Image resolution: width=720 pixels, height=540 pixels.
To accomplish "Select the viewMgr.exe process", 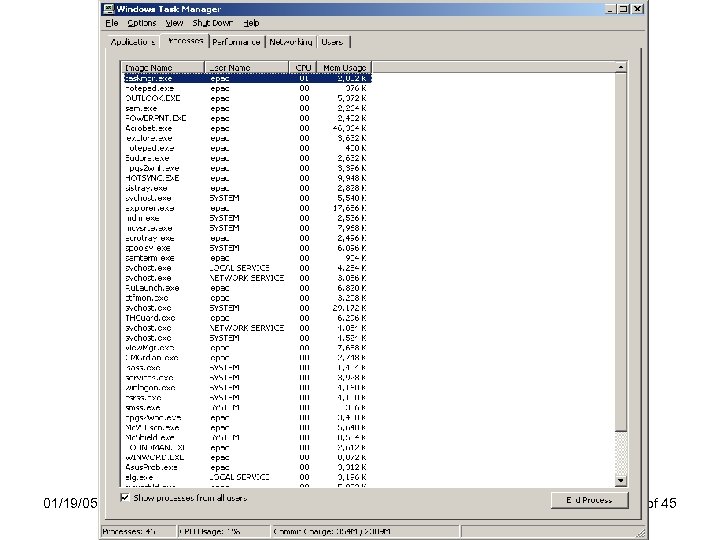I will click(x=247, y=348).
